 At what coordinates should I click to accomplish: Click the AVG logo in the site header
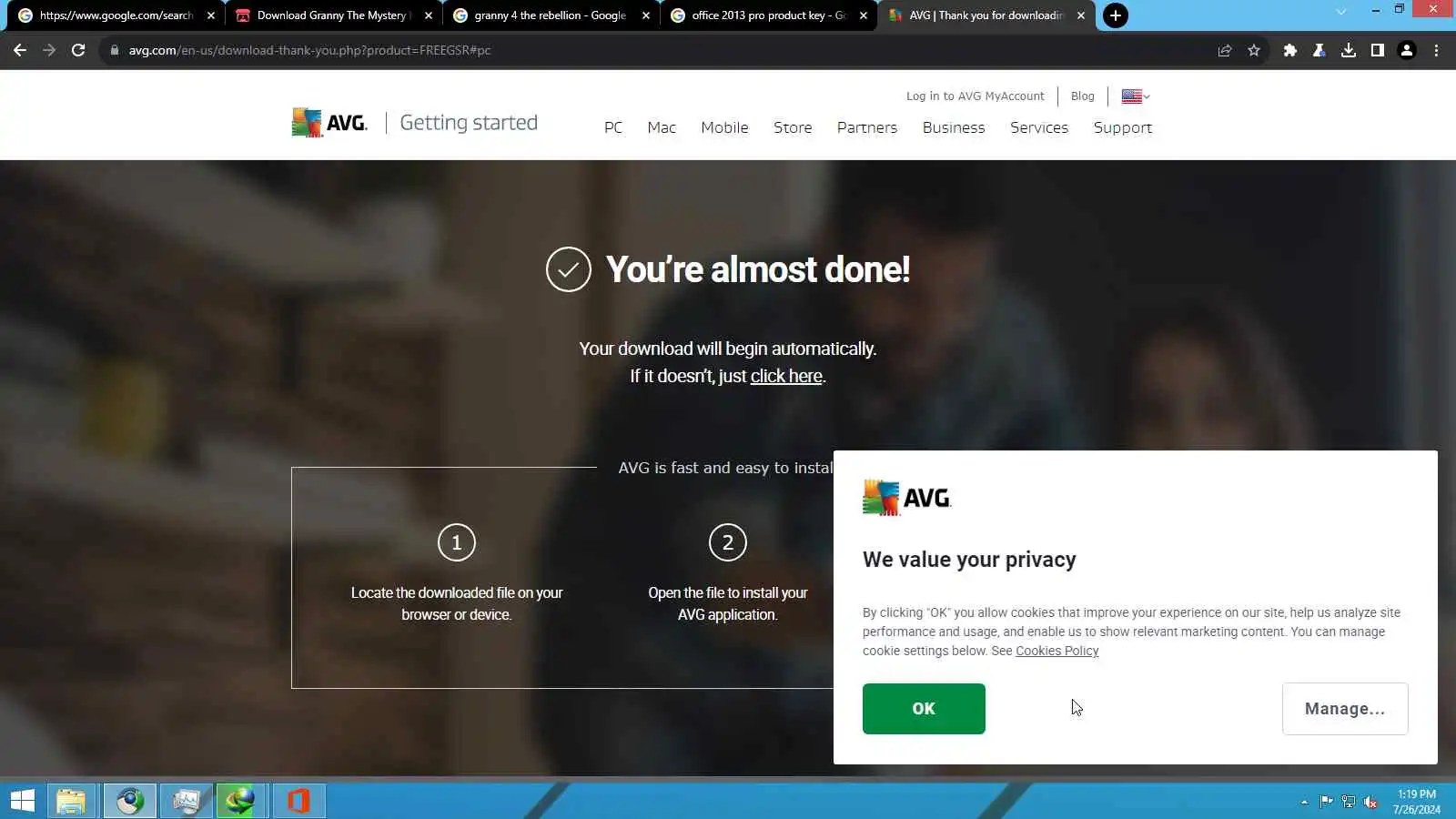coord(329,122)
